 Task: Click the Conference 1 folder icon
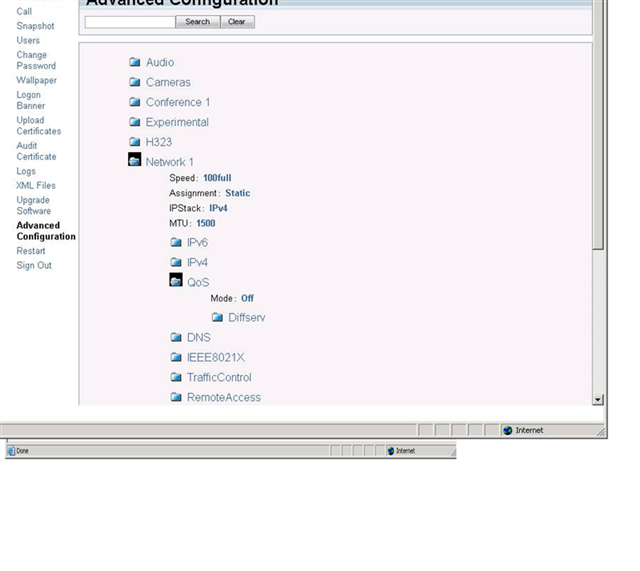pyautogui.click(x=135, y=102)
